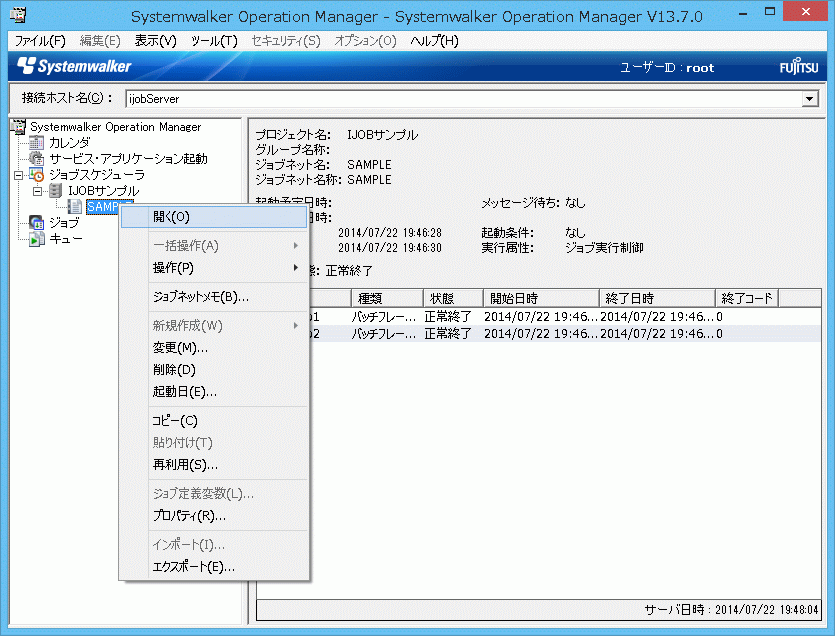This screenshot has height=636, width=835.
Task: Click the calendar icon beside カレンダ
Action: pyautogui.click(x=36, y=142)
